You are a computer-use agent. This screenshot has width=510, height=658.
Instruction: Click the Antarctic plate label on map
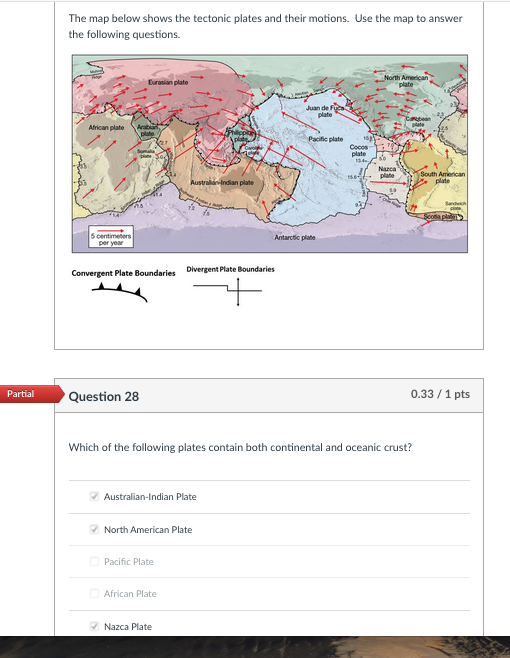click(x=295, y=238)
